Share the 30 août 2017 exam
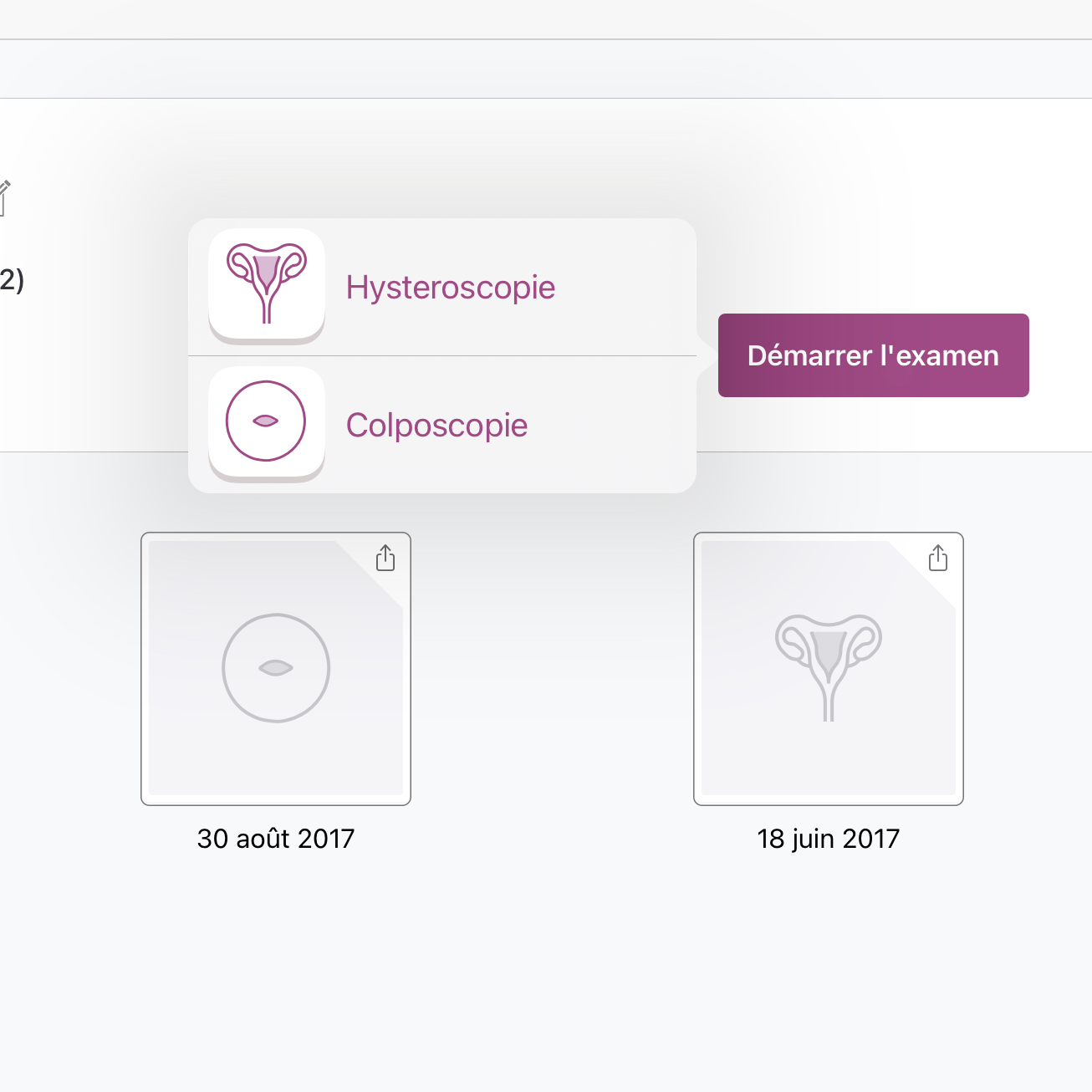Viewport: 1092px width, 1092px height. pyautogui.click(x=385, y=558)
